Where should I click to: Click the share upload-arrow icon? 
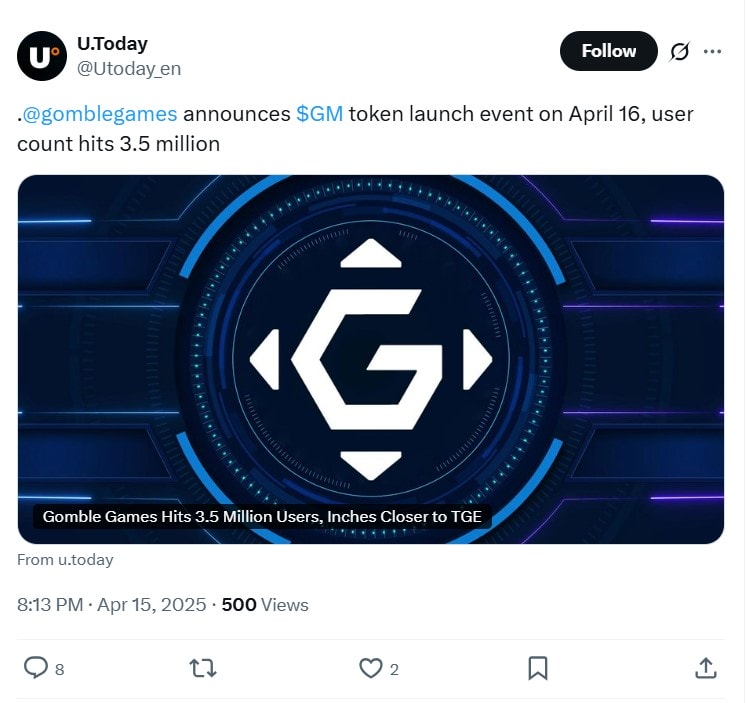pos(704,668)
